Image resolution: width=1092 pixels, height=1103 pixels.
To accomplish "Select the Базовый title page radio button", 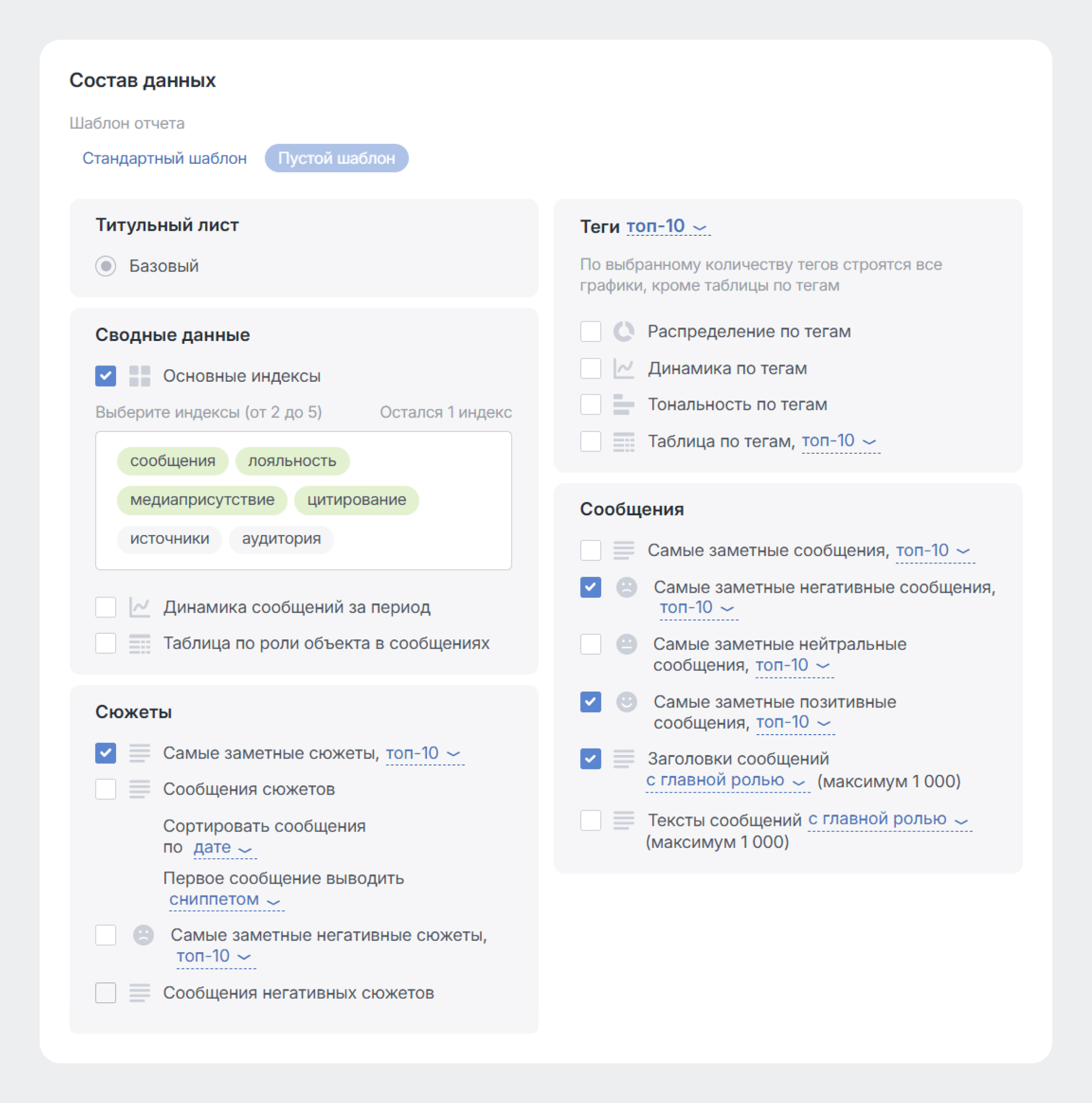I will (106, 266).
